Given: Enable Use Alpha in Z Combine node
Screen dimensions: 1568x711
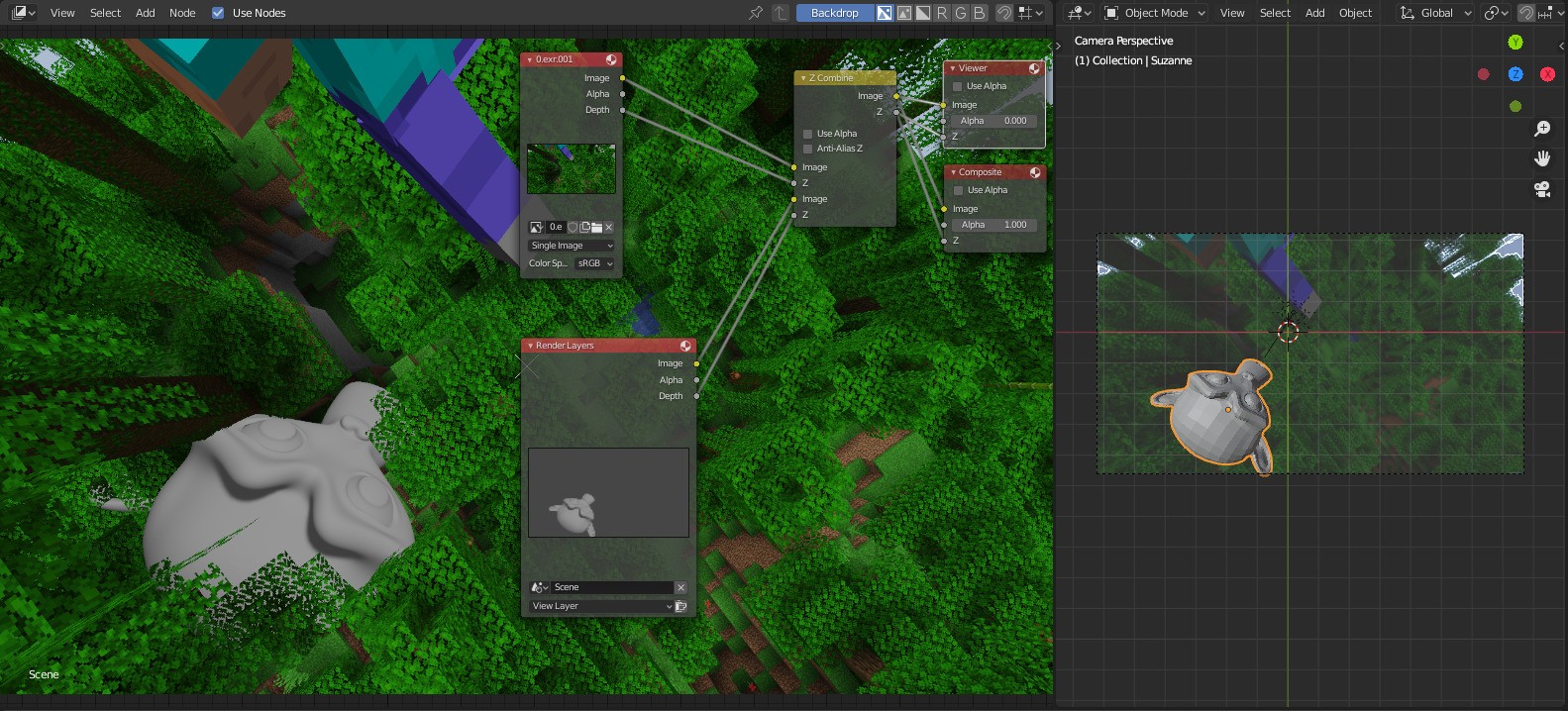Looking at the screenshot, I should click(808, 134).
